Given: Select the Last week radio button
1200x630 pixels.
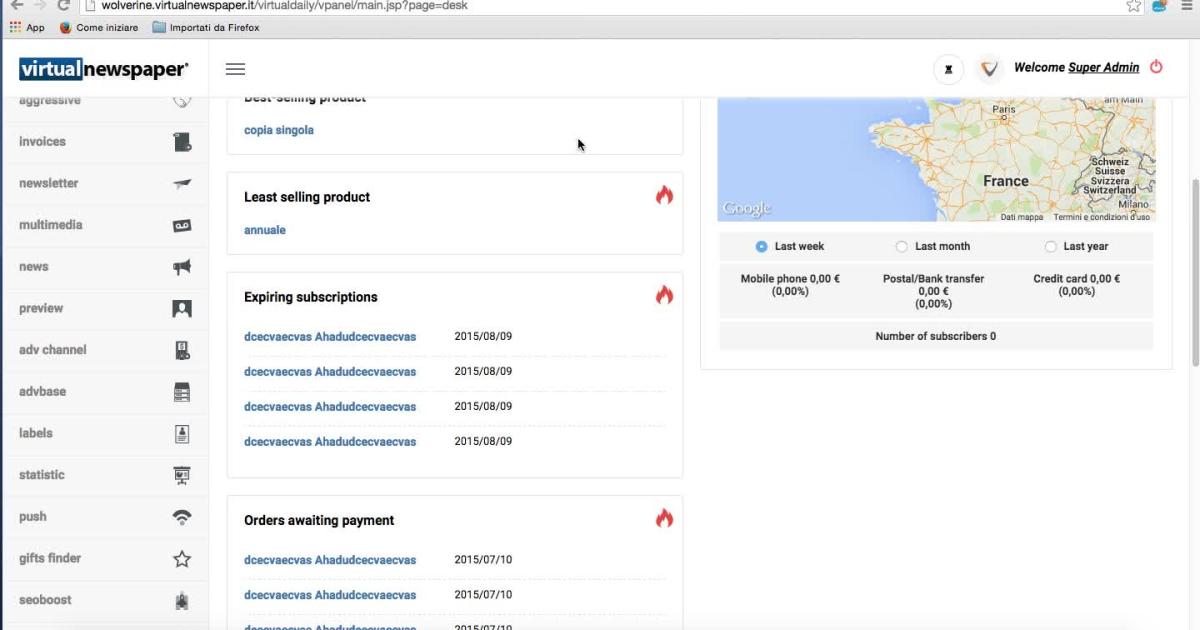Looking at the screenshot, I should 762,246.
